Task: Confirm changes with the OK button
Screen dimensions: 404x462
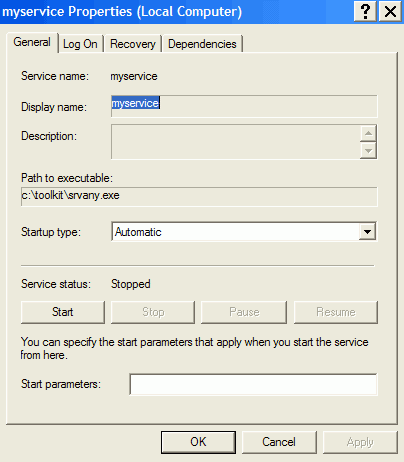Action: (x=198, y=442)
